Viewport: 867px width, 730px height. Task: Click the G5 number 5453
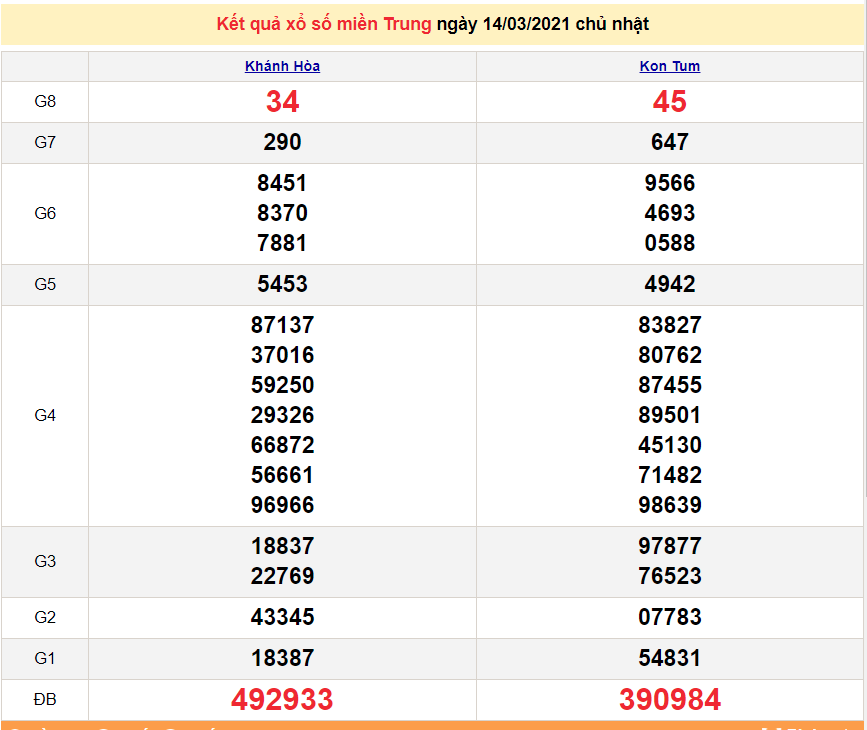(x=282, y=284)
